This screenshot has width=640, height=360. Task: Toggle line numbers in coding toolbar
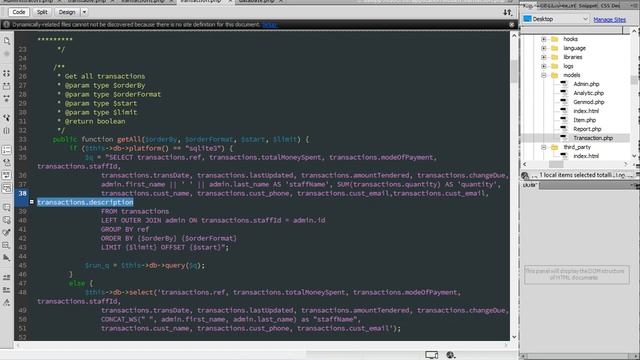[x=7, y=150]
